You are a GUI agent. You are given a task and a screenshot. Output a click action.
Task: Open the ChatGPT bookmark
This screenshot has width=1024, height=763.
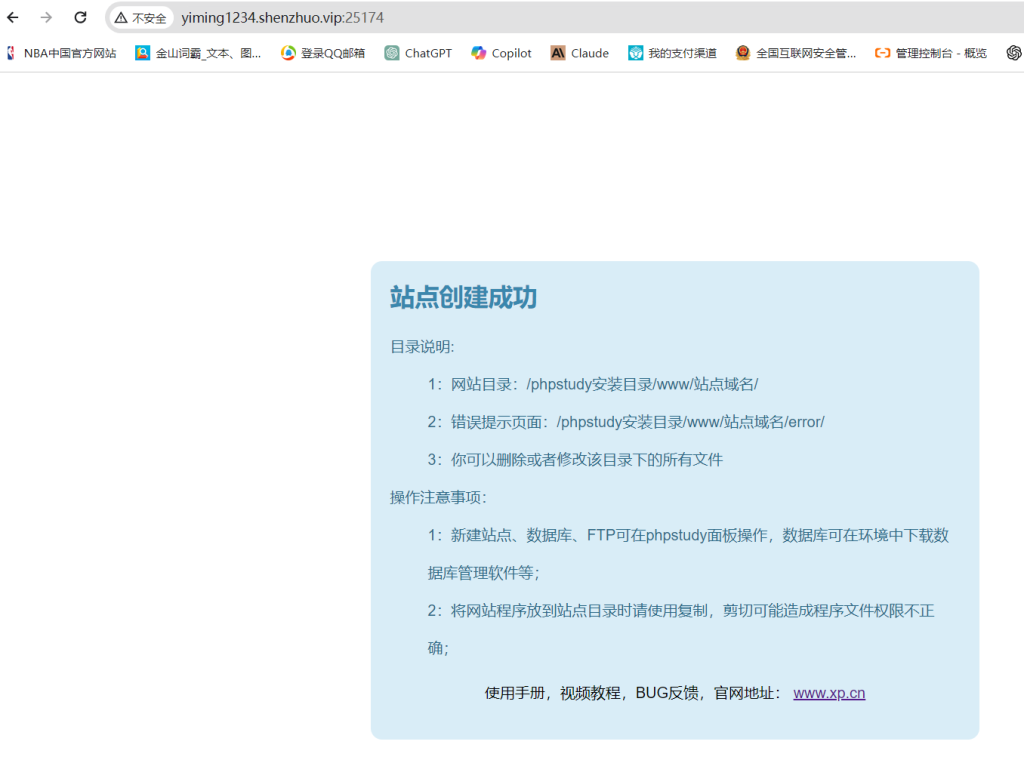point(418,53)
